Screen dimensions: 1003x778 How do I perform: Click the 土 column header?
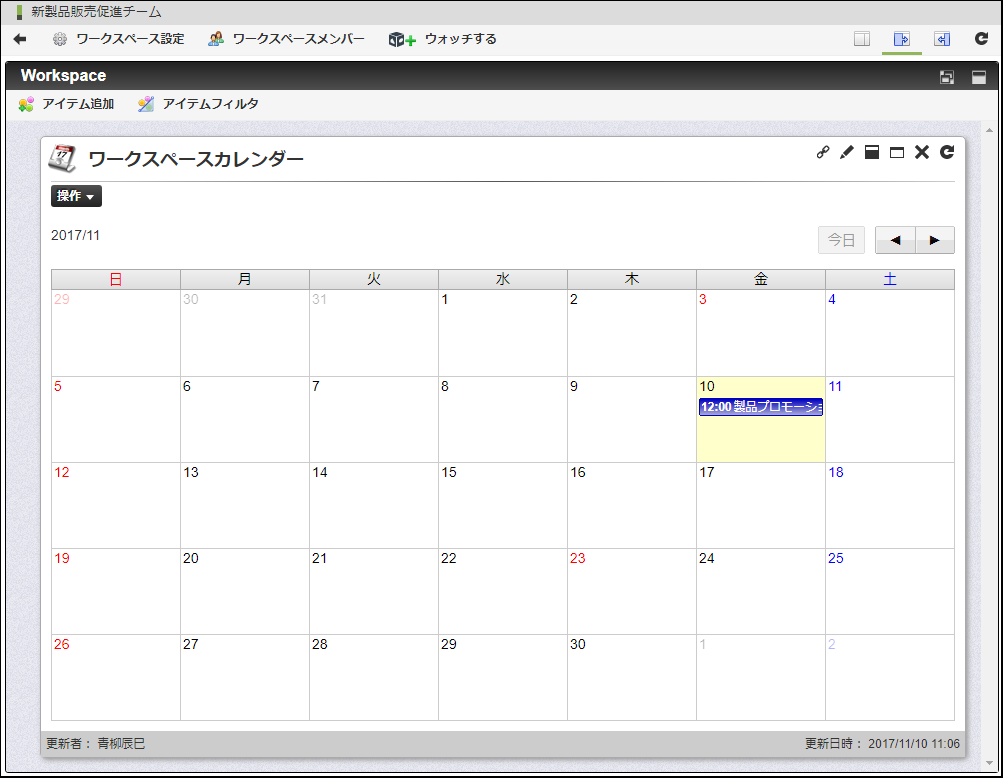click(890, 279)
